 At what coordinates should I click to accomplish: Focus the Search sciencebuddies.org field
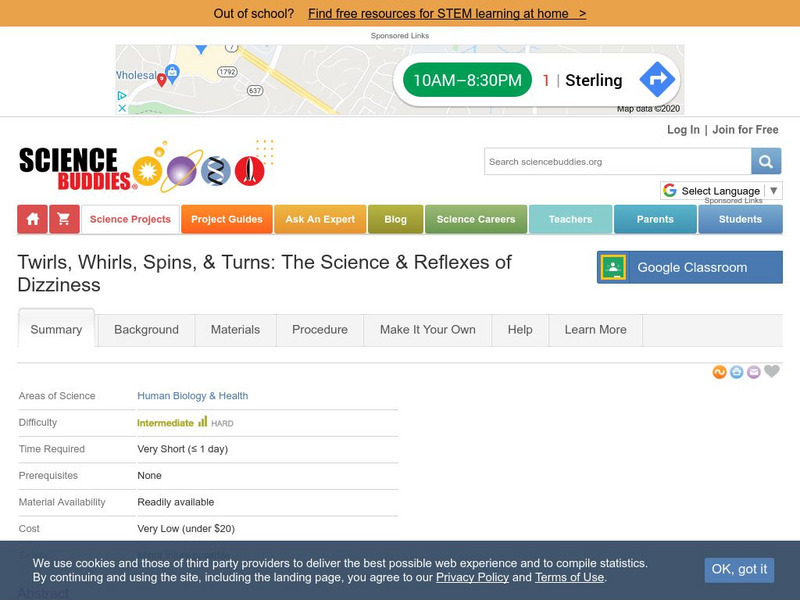tap(617, 161)
